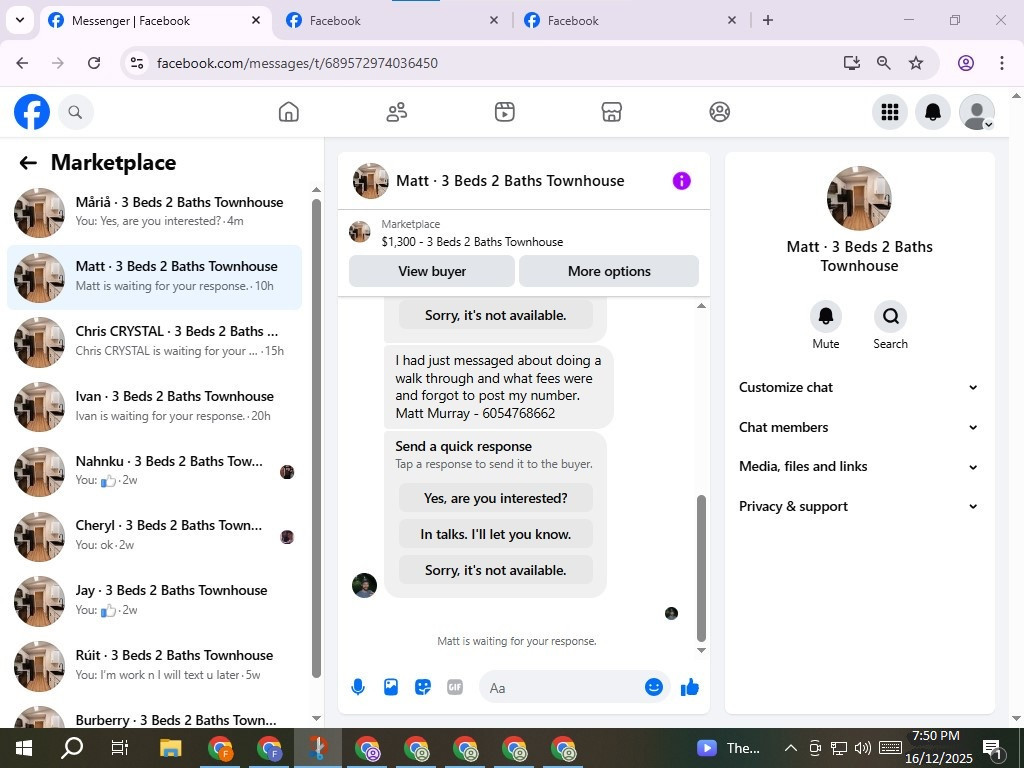Click the View buyer button
1024x768 pixels.
pos(432,271)
